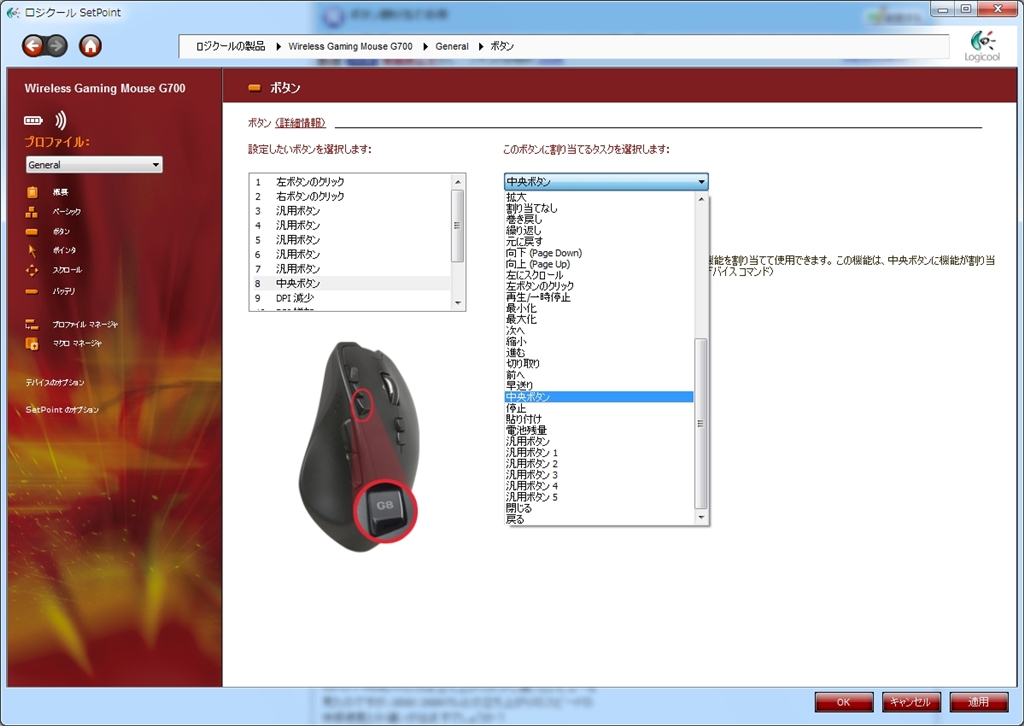
Task: Choose 左にスクロール from the task list
Action: pyautogui.click(x=599, y=275)
